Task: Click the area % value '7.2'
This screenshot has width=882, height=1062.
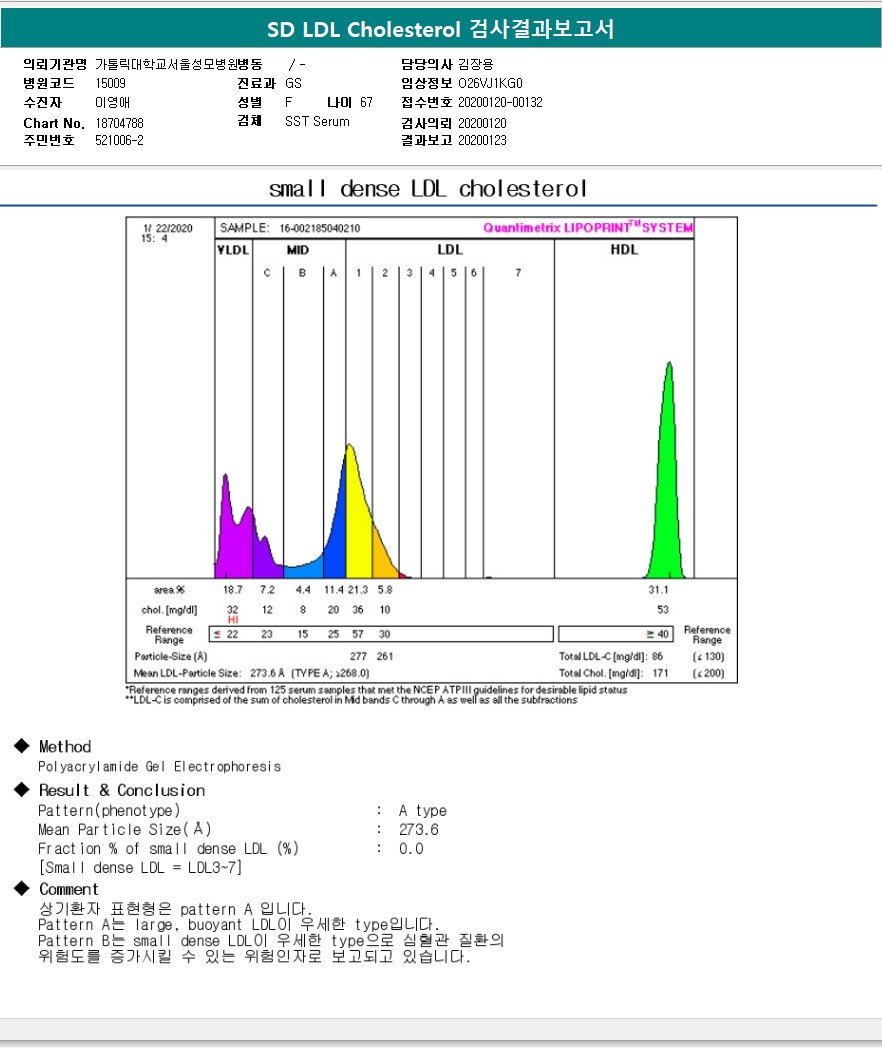Action: (x=268, y=590)
